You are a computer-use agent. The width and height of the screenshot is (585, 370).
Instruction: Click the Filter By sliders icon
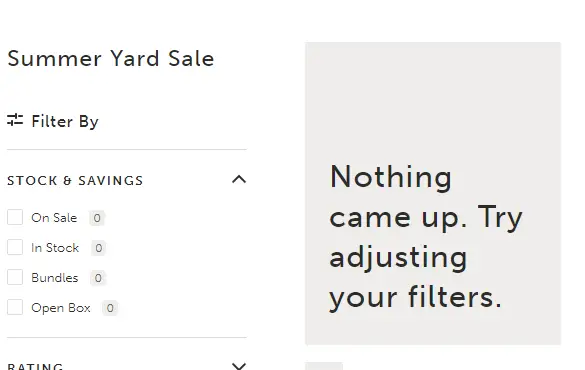[x=15, y=120]
